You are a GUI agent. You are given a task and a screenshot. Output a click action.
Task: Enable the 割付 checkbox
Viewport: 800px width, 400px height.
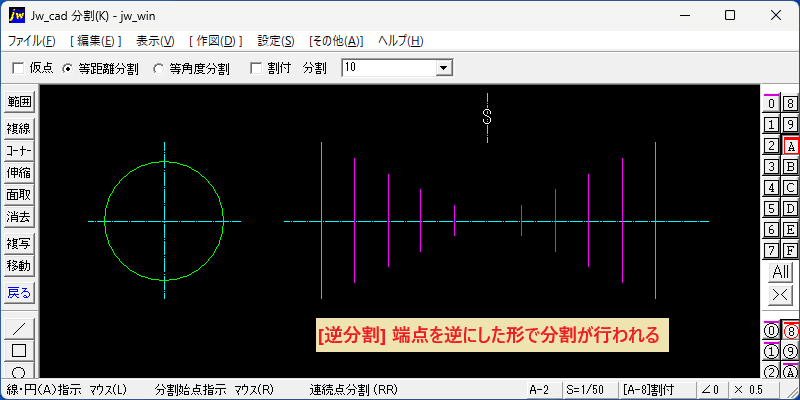pyautogui.click(x=256, y=68)
